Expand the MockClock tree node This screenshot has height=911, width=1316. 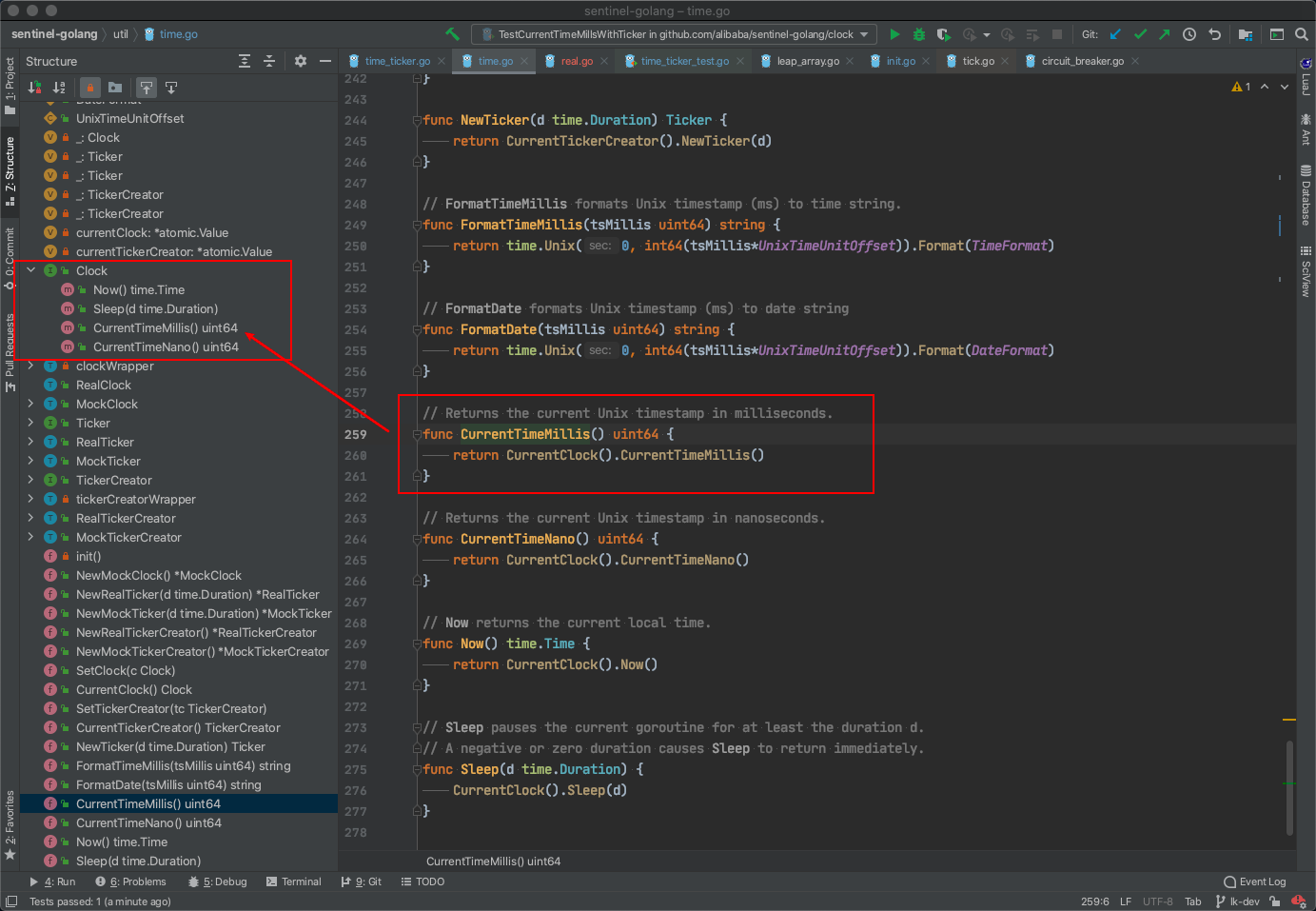(31, 404)
